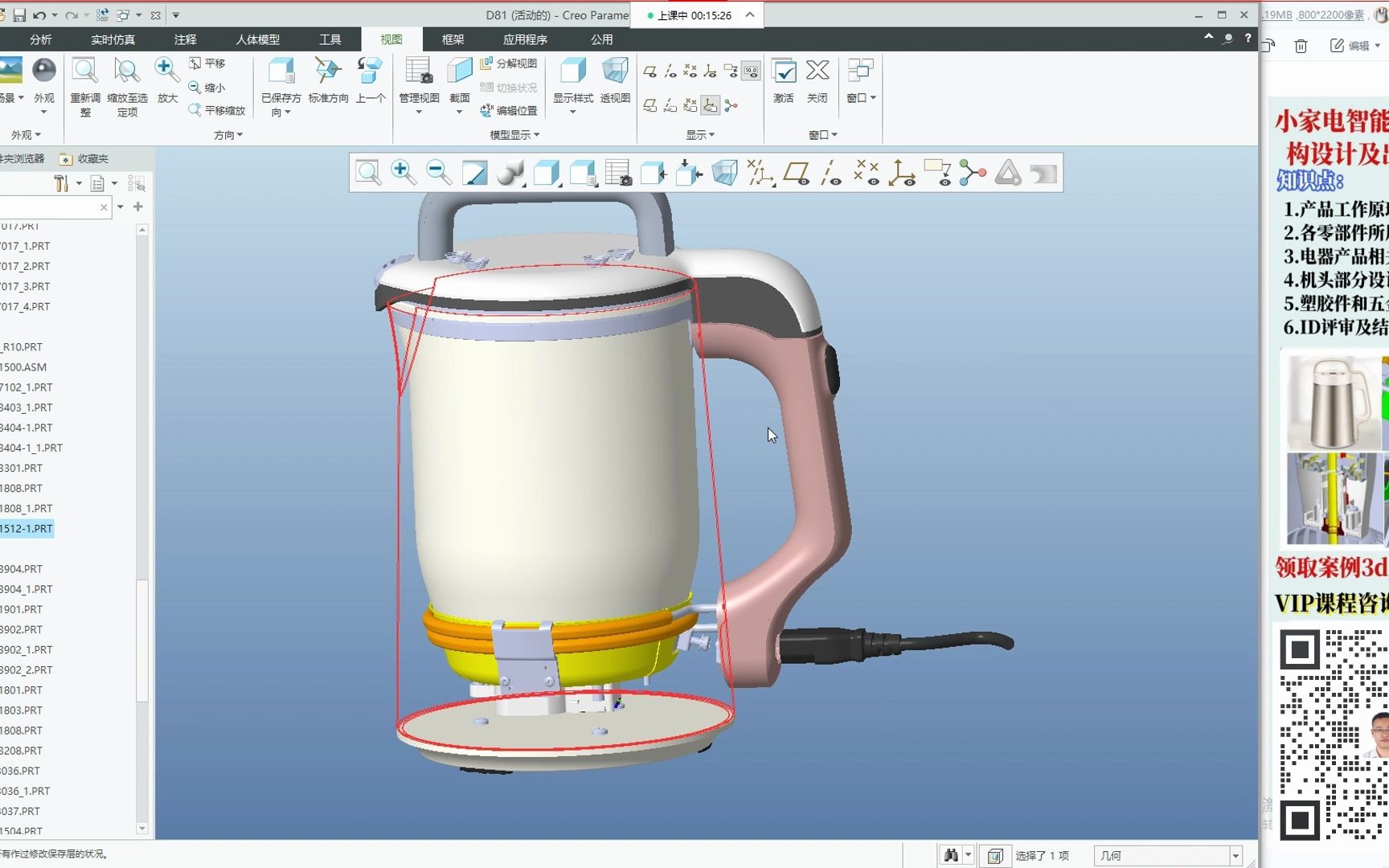Click Zoom In in graphics toolbar
Image resolution: width=1389 pixels, height=868 pixels.
(404, 172)
